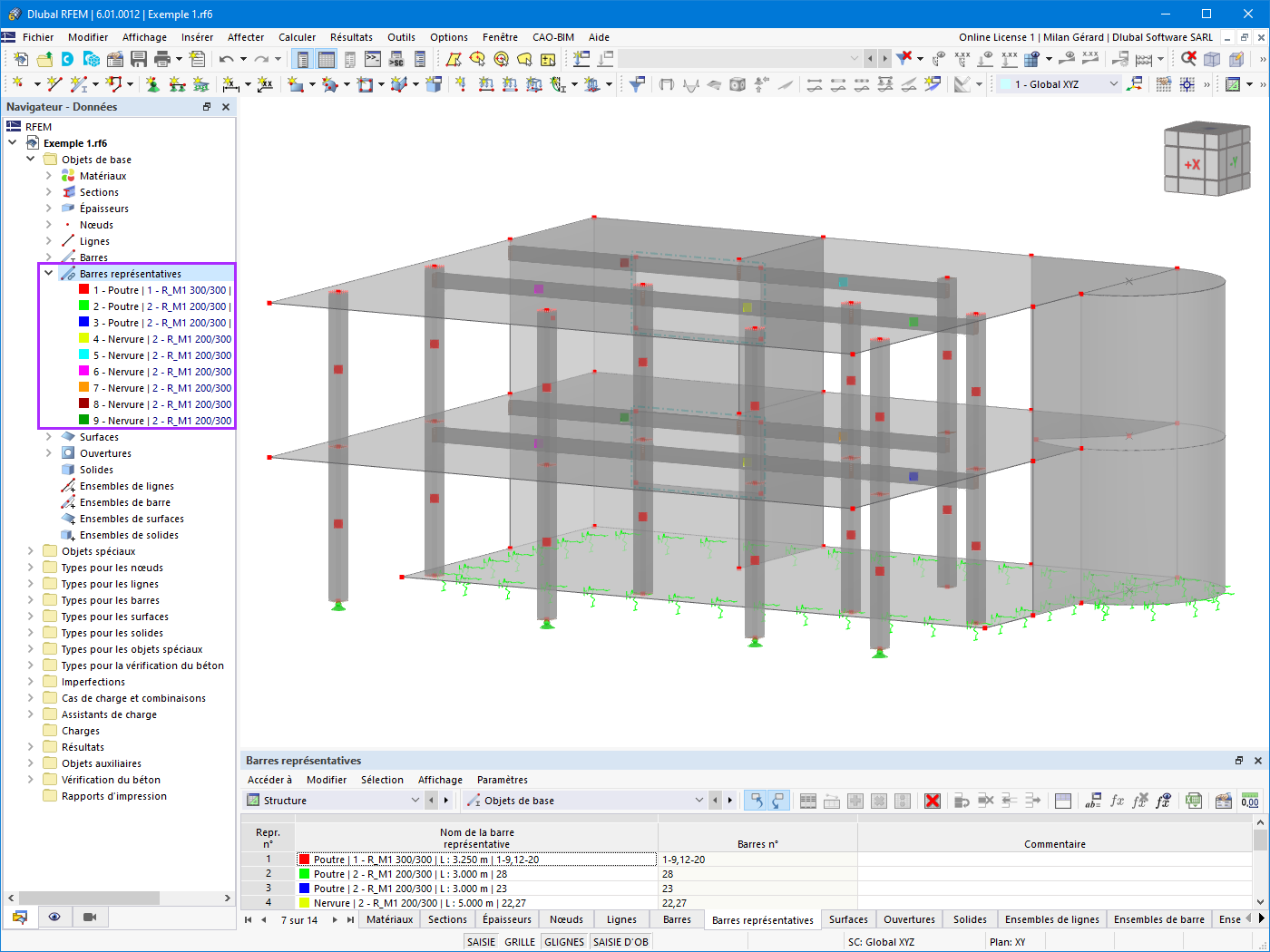Click the fx formula icon in table toolbar
The width and height of the screenshot is (1270, 952).
(x=1117, y=801)
